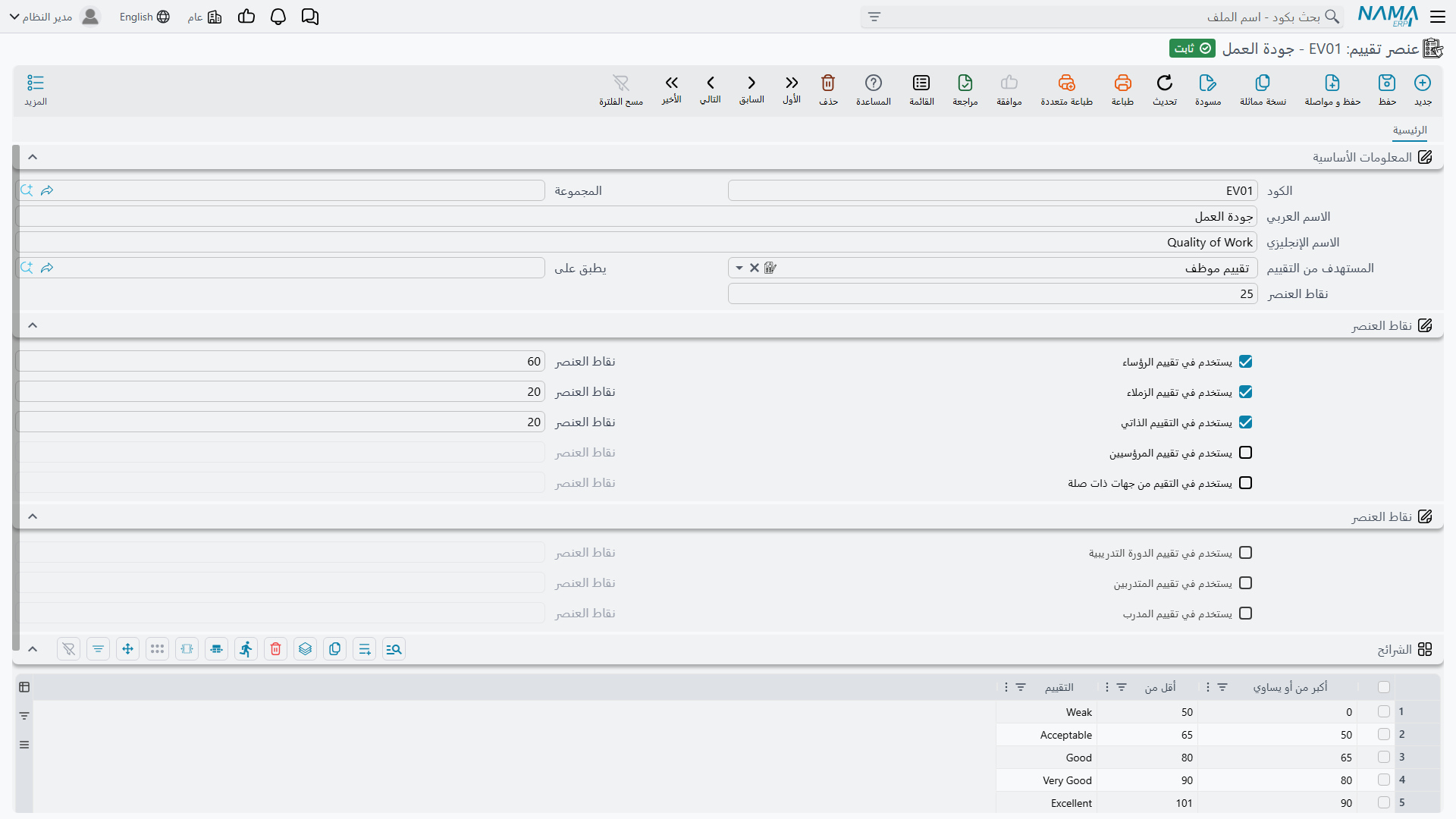
Task: Click the موافقة (Approve) button
Action: [x=1009, y=89]
